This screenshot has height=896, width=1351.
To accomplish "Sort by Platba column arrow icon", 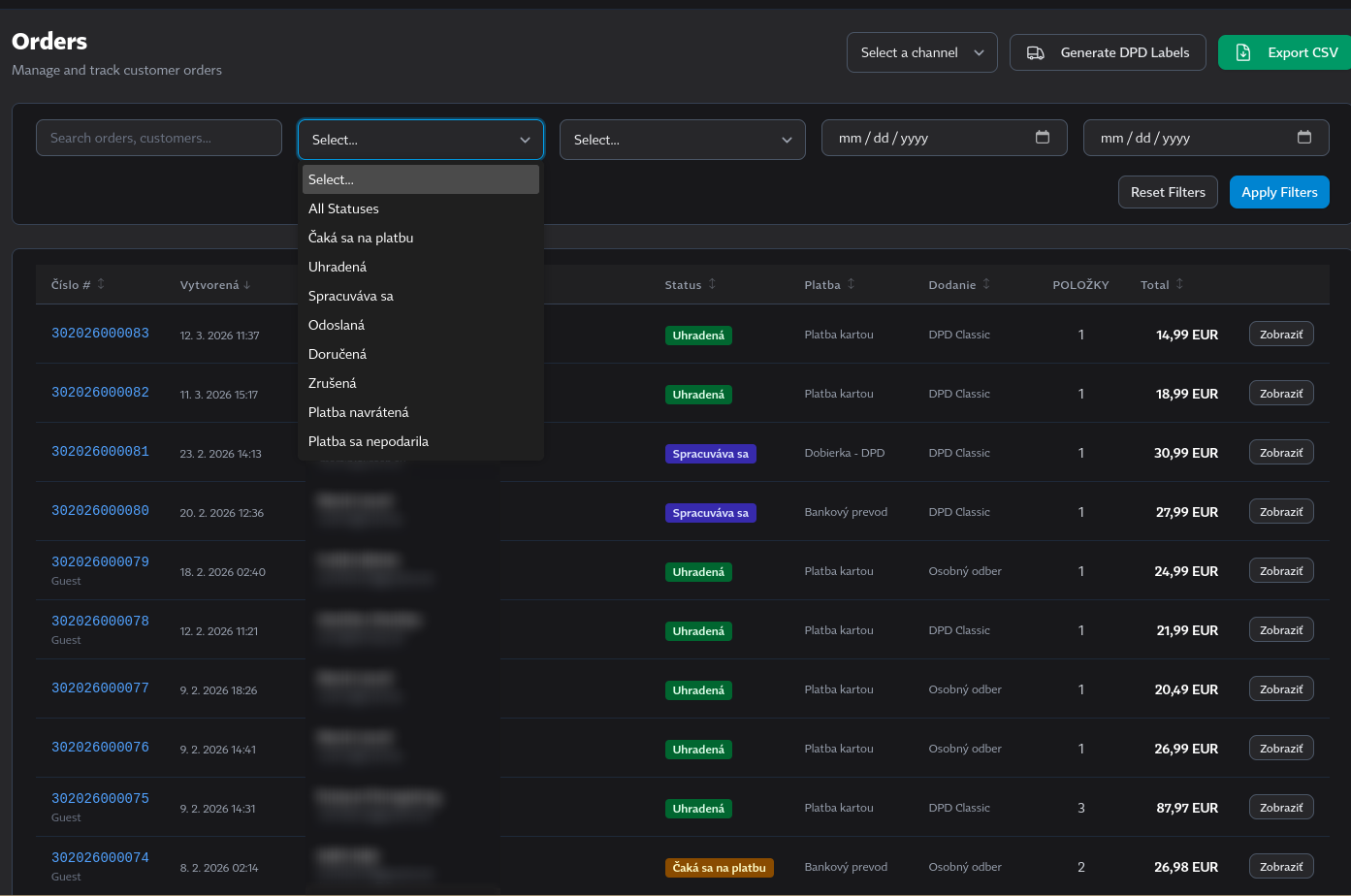I will pyautogui.click(x=852, y=284).
